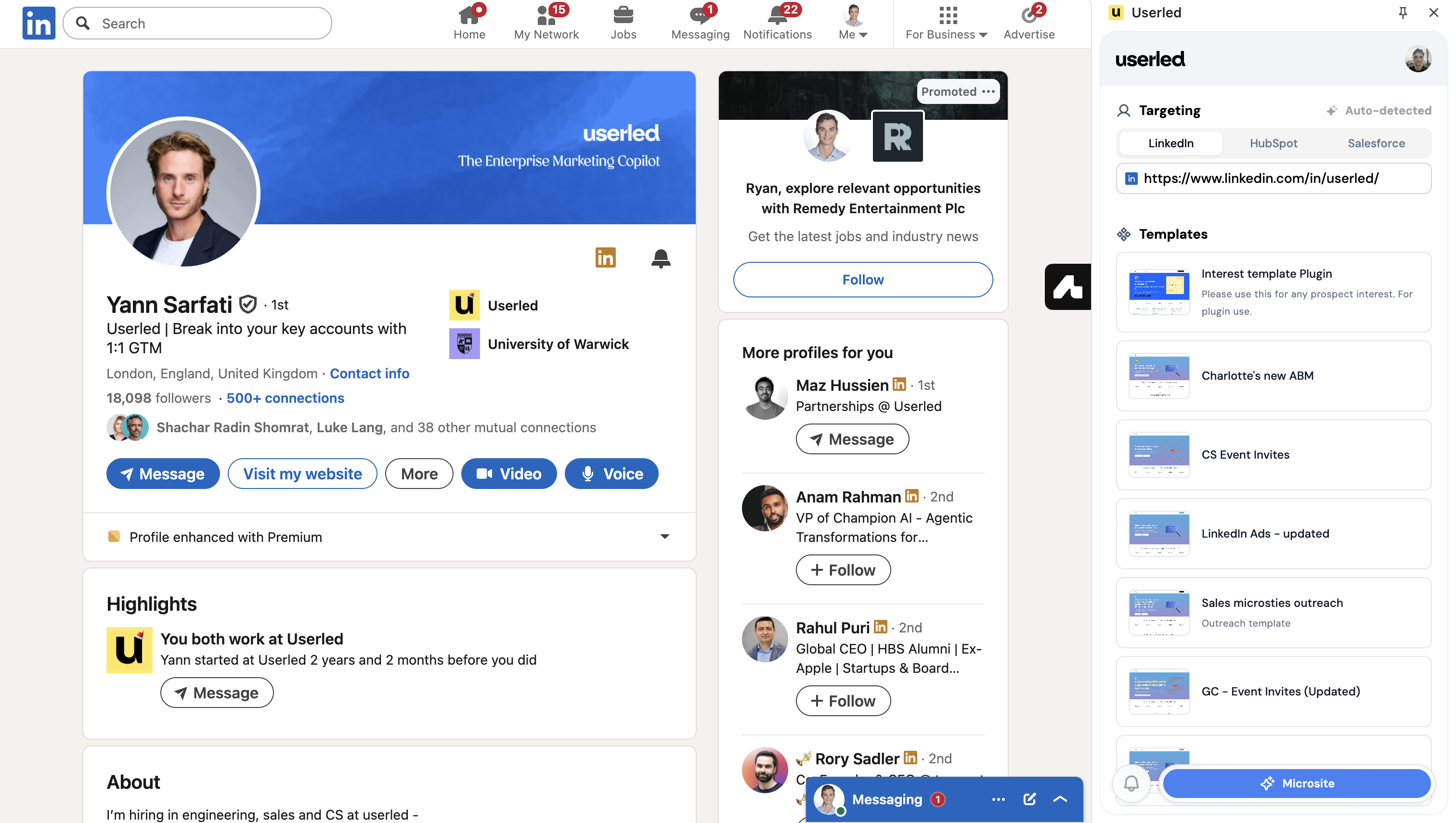The image size is (1456, 823).
Task: Select the LinkedIn targeting tab
Action: (1170, 143)
